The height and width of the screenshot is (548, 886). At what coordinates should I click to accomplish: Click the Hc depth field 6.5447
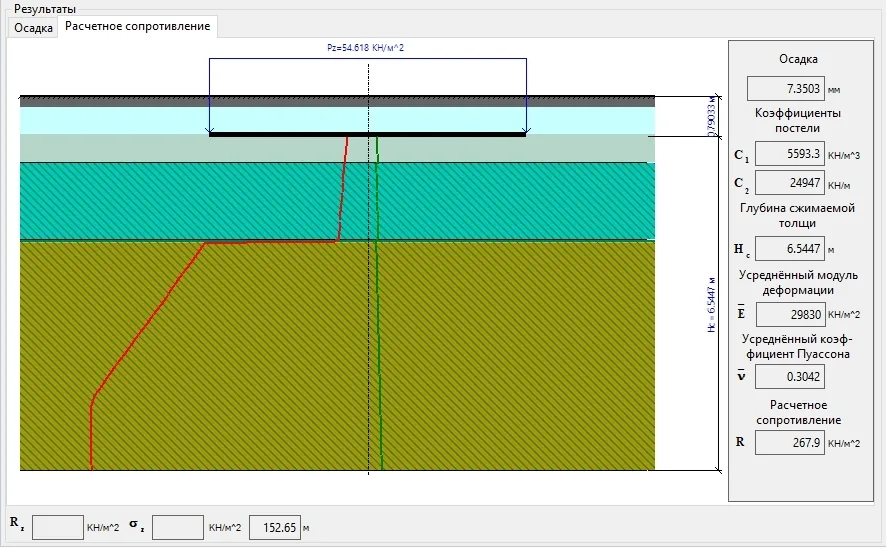coord(789,249)
